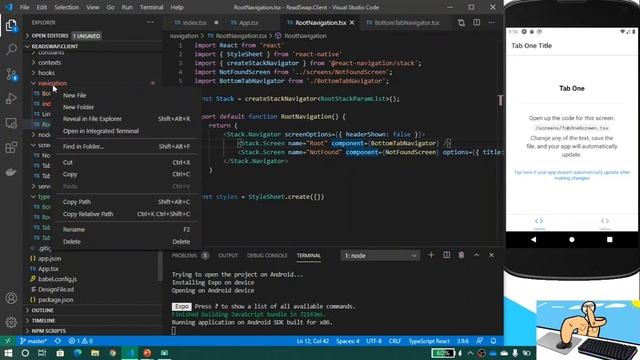Click the master branch indicator in status bar

coord(33,341)
